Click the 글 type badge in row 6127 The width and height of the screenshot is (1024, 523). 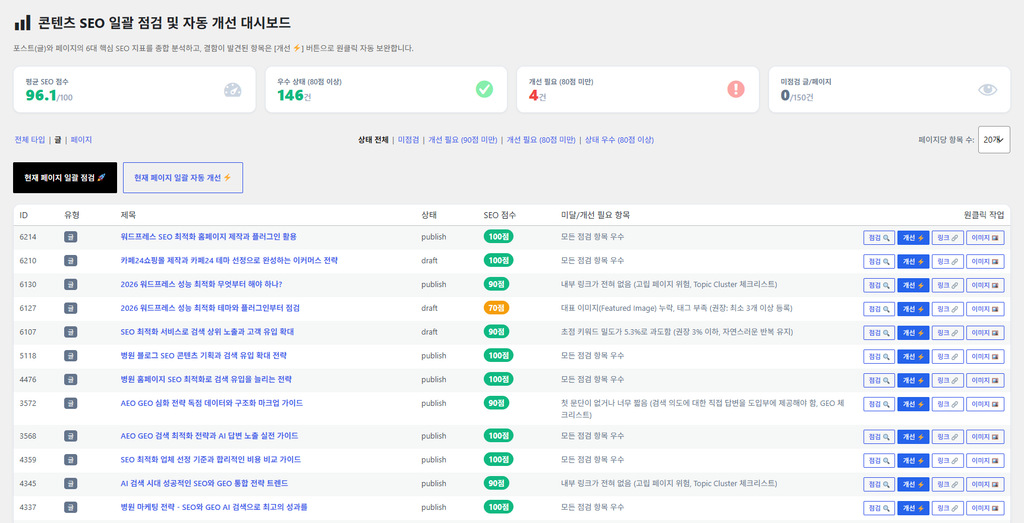click(71, 308)
